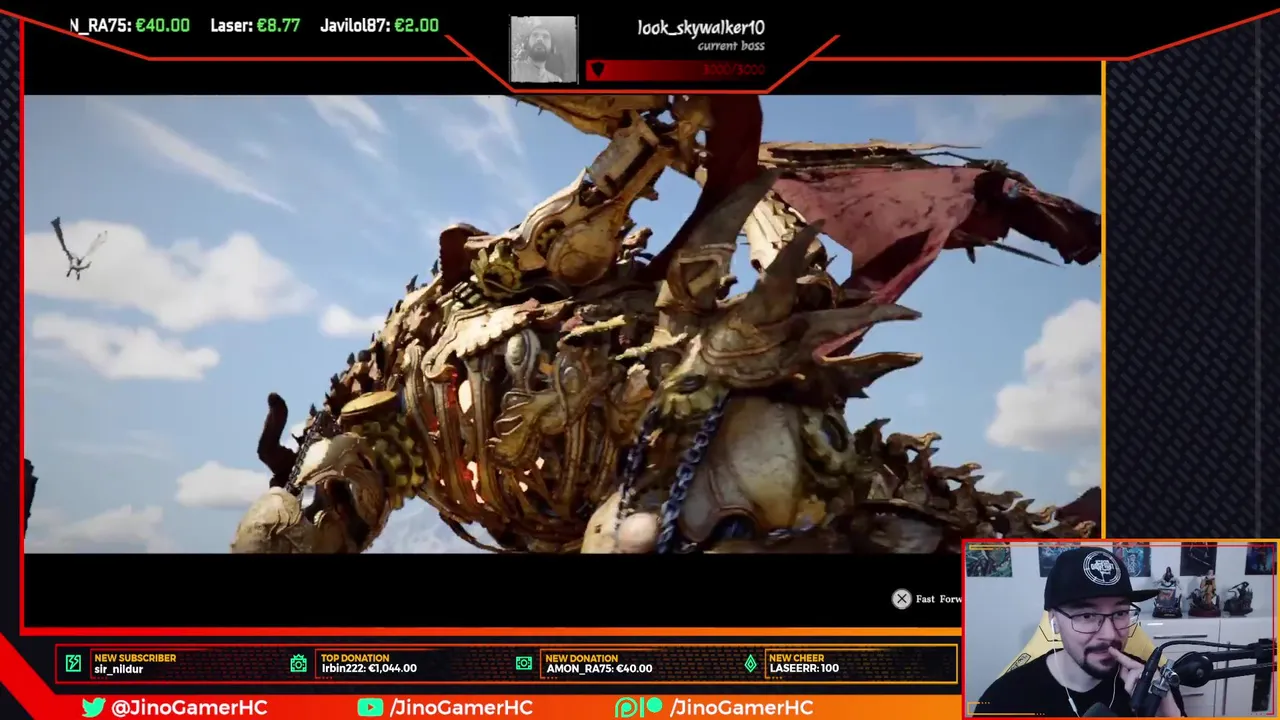This screenshot has height=720, width=1280.
Task: Click the top donation money icon
Action: pyautogui.click(x=298, y=663)
